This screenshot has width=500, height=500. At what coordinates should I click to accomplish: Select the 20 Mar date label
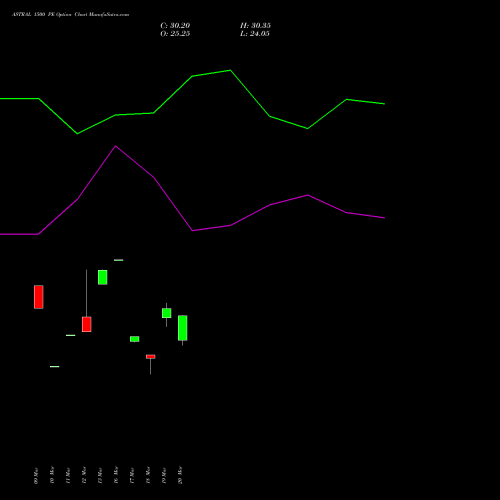180,476
